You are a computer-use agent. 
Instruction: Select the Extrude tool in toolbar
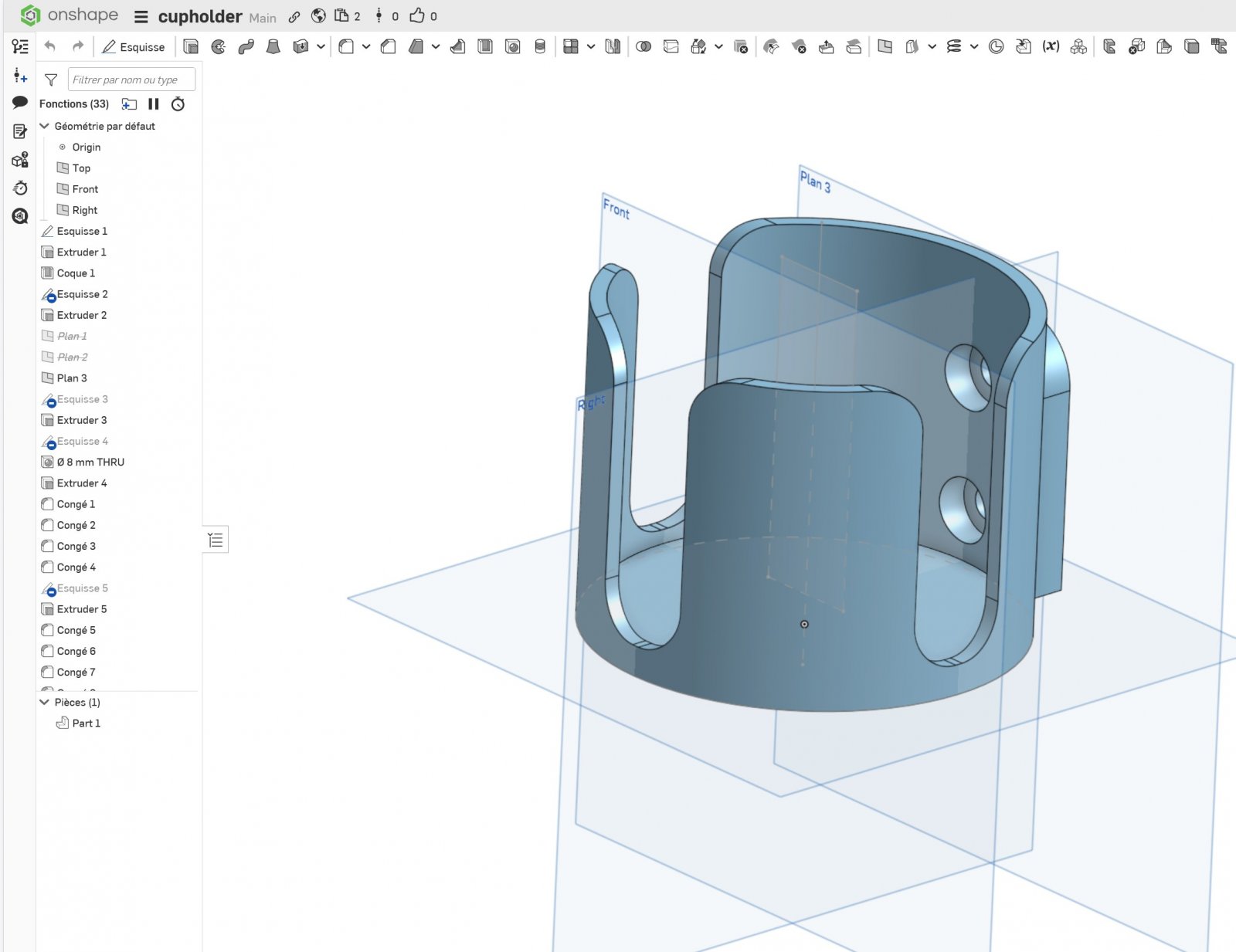point(191,47)
